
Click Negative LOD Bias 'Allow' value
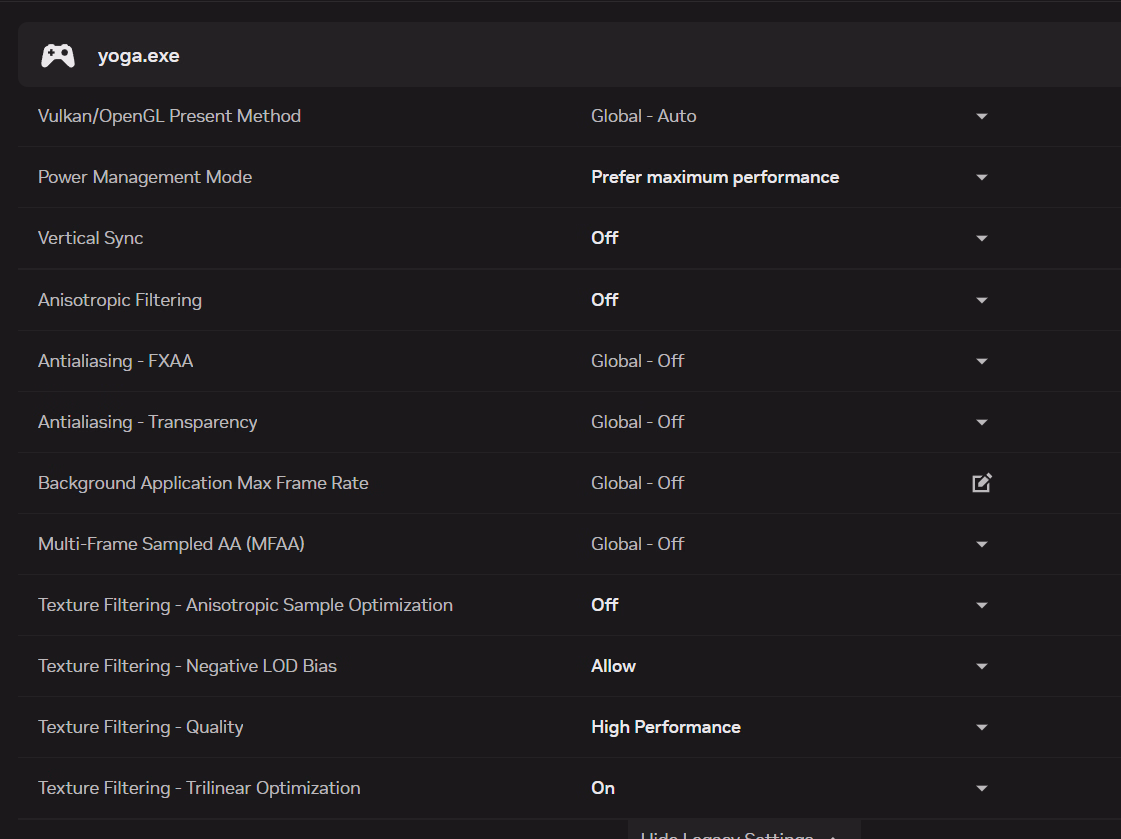(613, 666)
